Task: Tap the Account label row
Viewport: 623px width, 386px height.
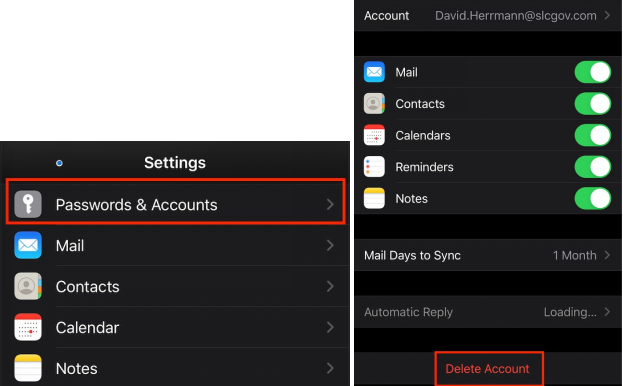Action: pyautogui.click(x=488, y=15)
